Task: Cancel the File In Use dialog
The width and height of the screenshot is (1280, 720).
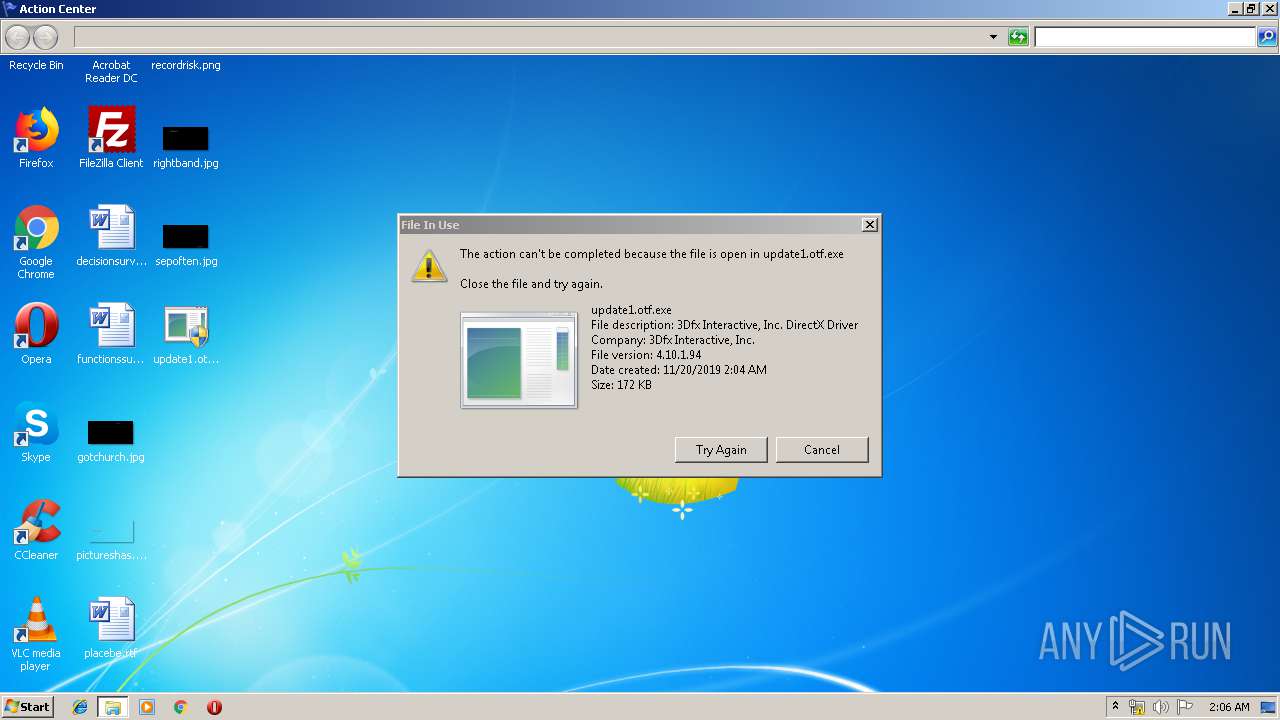Action: point(822,450)
